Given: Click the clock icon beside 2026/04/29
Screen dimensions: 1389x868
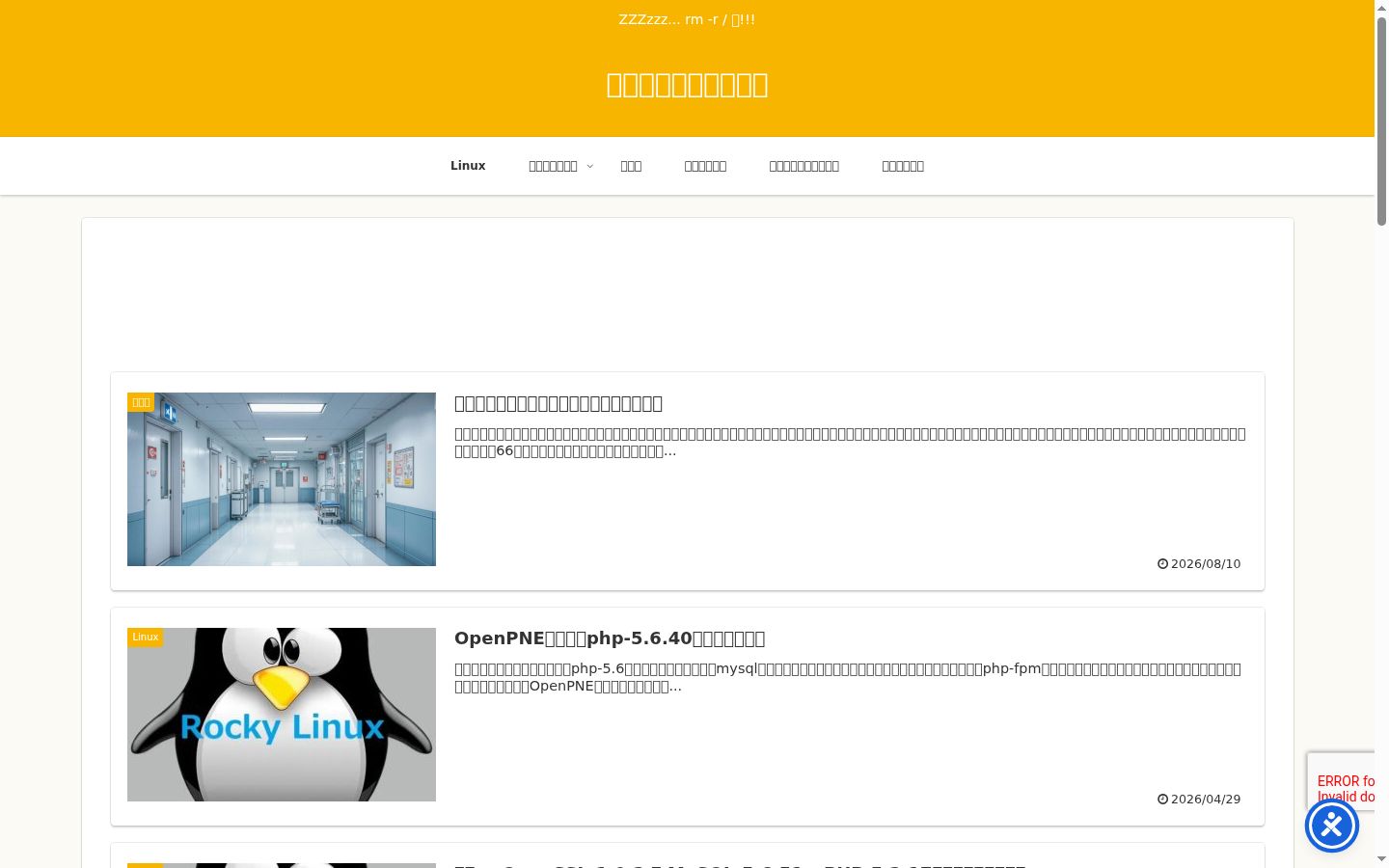Looking at the screenshot, I should [1162, 800].
